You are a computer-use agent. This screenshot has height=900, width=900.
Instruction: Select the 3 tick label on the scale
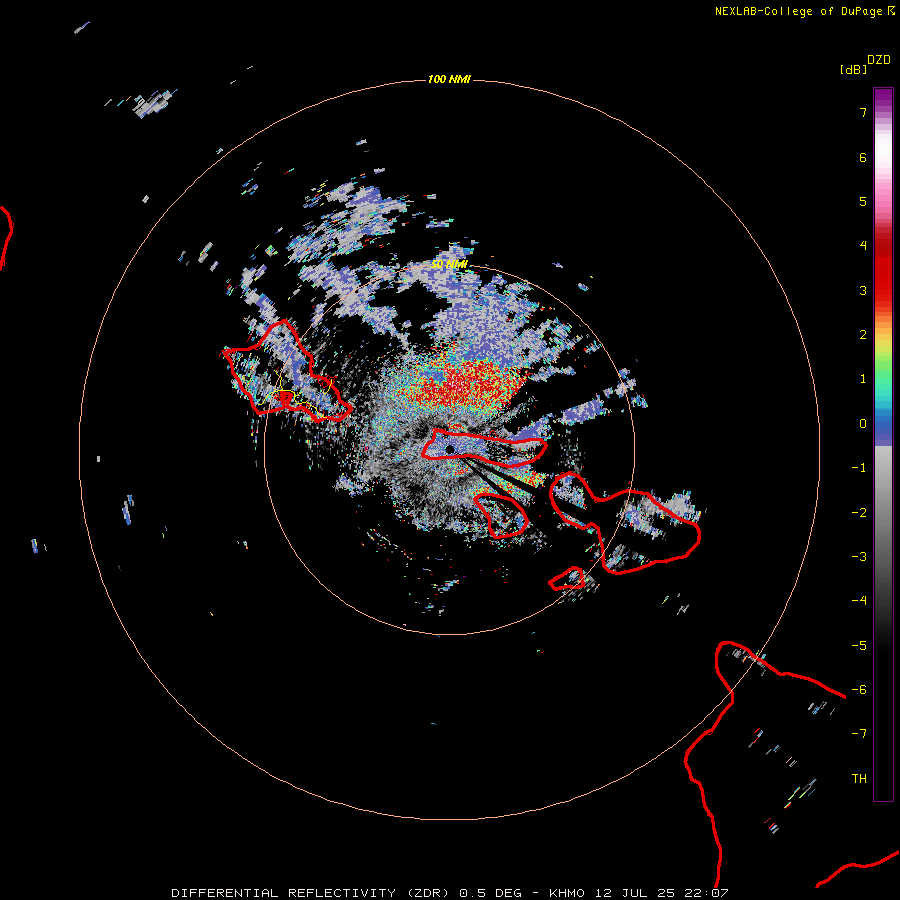(863, 290)
